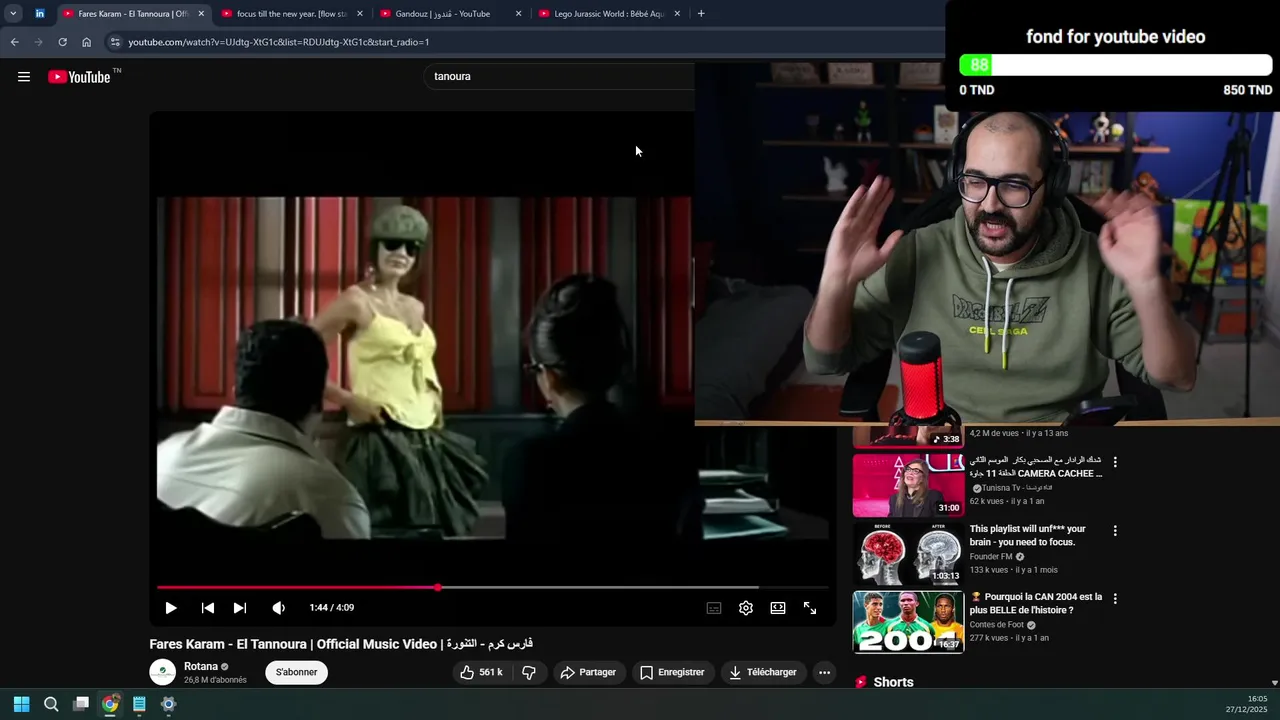The image size is (1280, 720).
Task: Click the video title Fares Karam - El Tannoura
Action: coord(341,644)
